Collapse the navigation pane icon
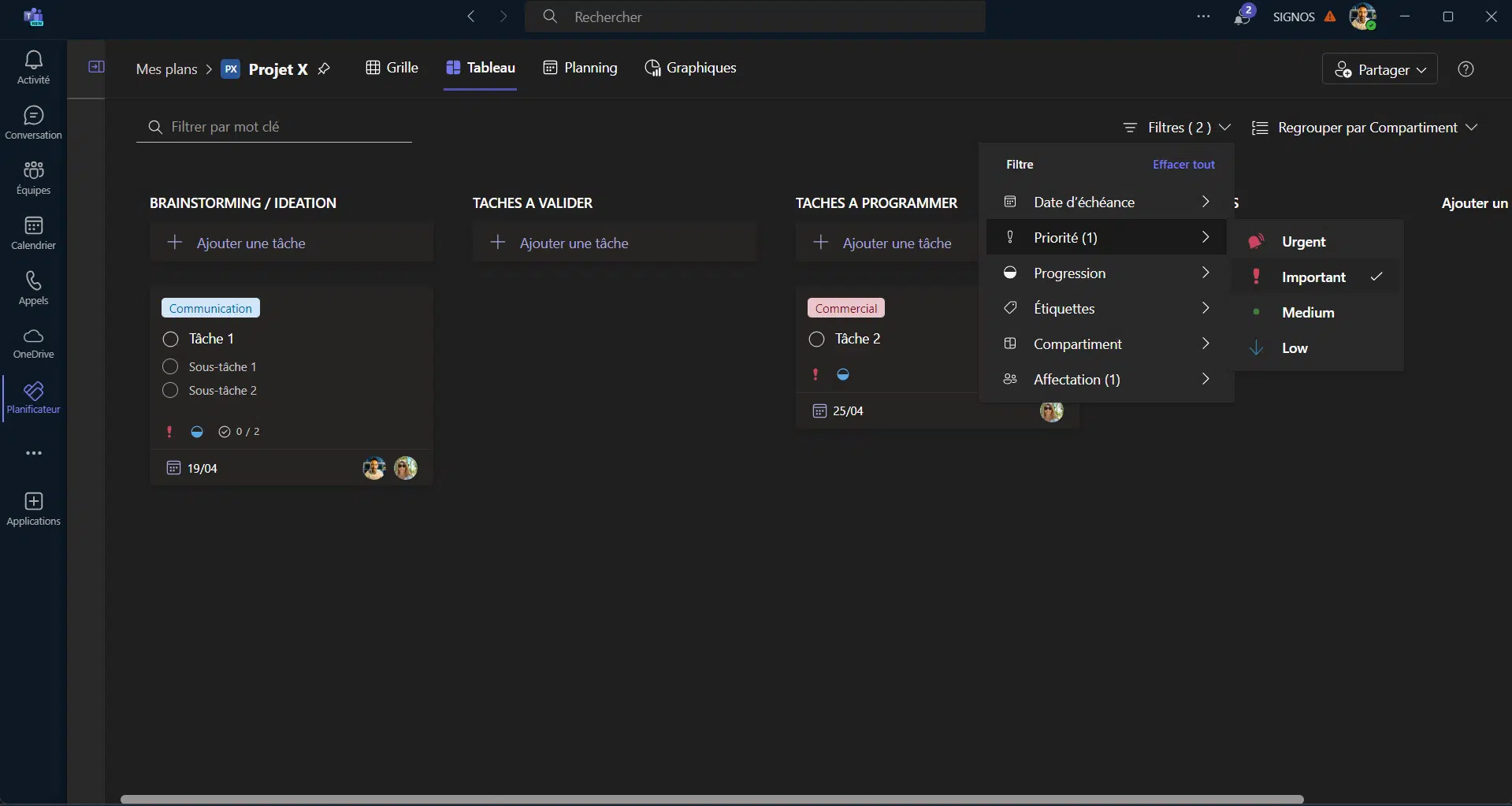Screen dimensions: 1512x806 (96, 67)
